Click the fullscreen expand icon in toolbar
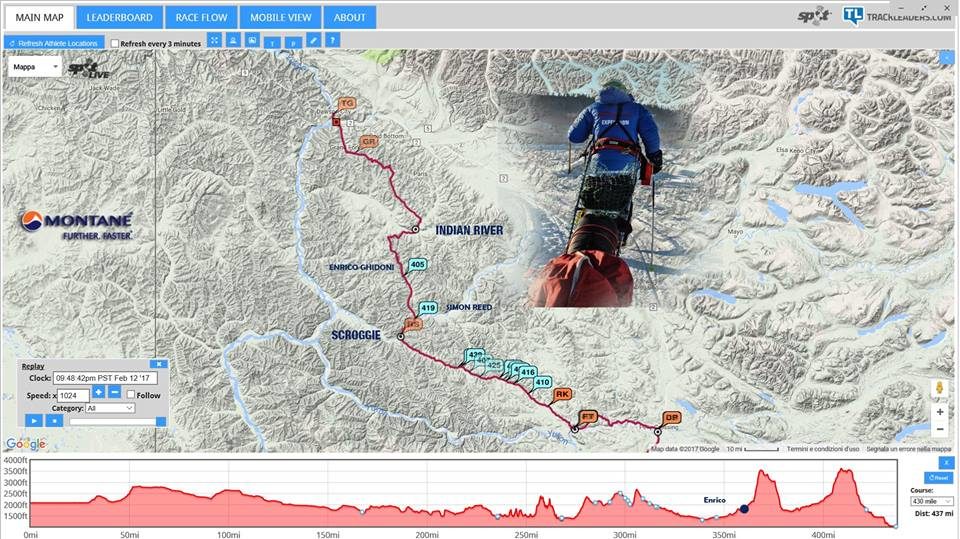 pyautogui.click(x=214, y=40)
